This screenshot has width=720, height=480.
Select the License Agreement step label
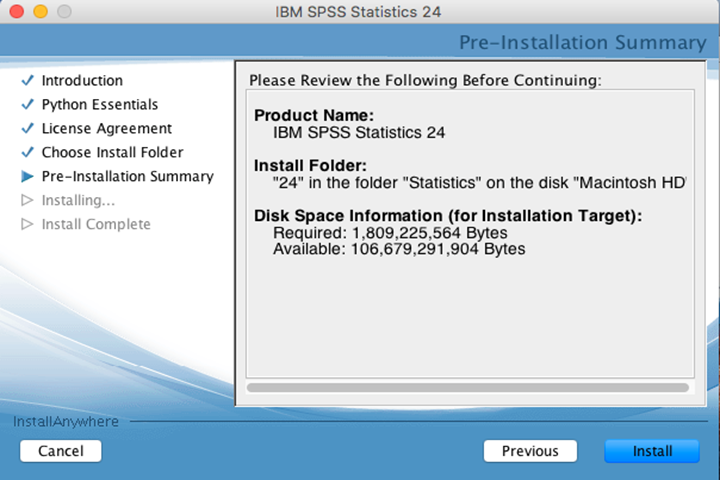coord(107,129)
